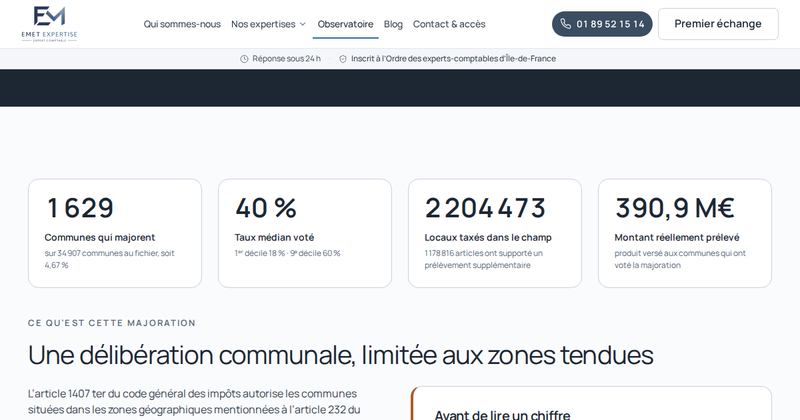Click produit versé aux communes text
This screenshot has height=420, width=800.
pos(680,259)
